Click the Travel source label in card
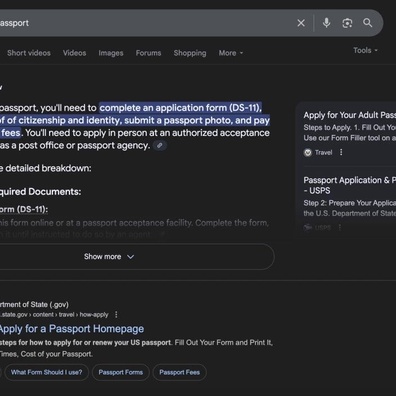This screenshot has width=396, height=396. pyautogui.click(x=323, y=153)
